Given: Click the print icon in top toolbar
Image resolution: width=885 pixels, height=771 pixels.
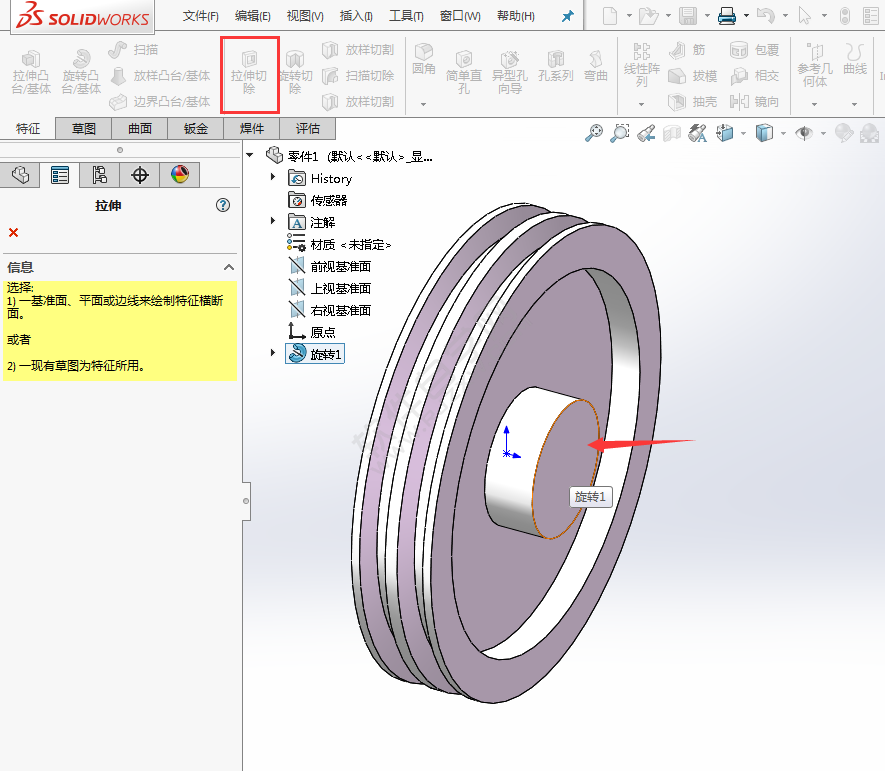Looking at the screenshot, I should click(x=727, y=16).
